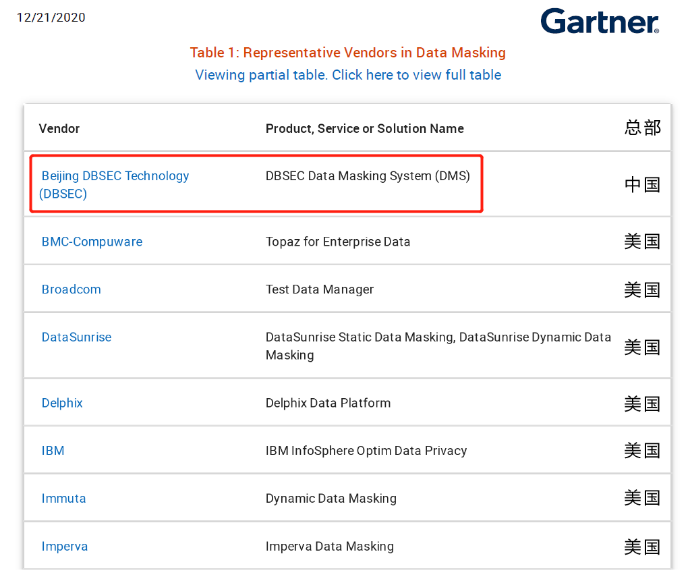
Task: Open the Immuta vendor link
Action: (x=64, y=499)
